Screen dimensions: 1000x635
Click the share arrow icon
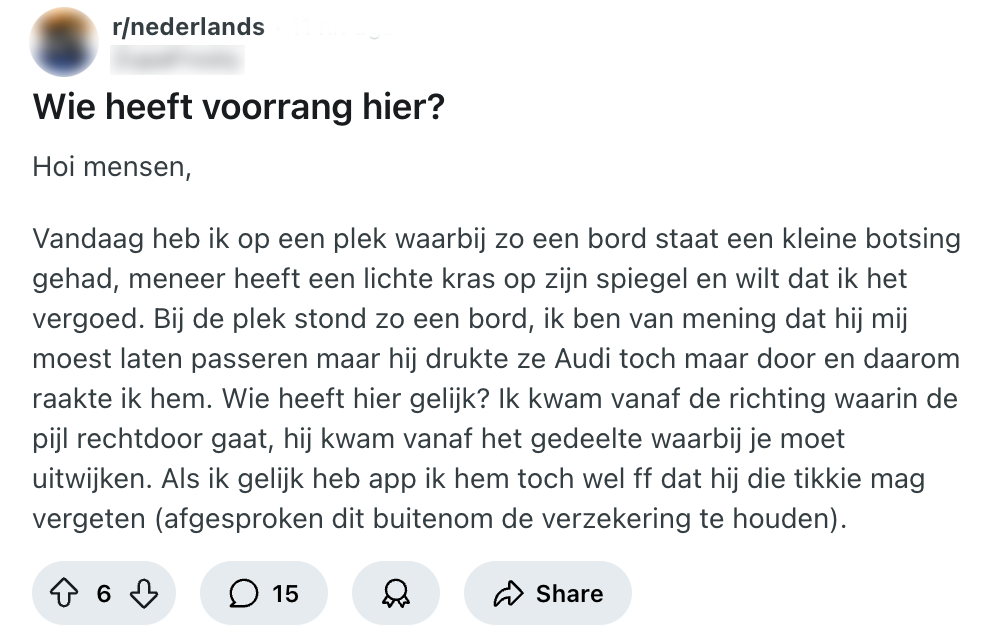click(x=507, y=594)
